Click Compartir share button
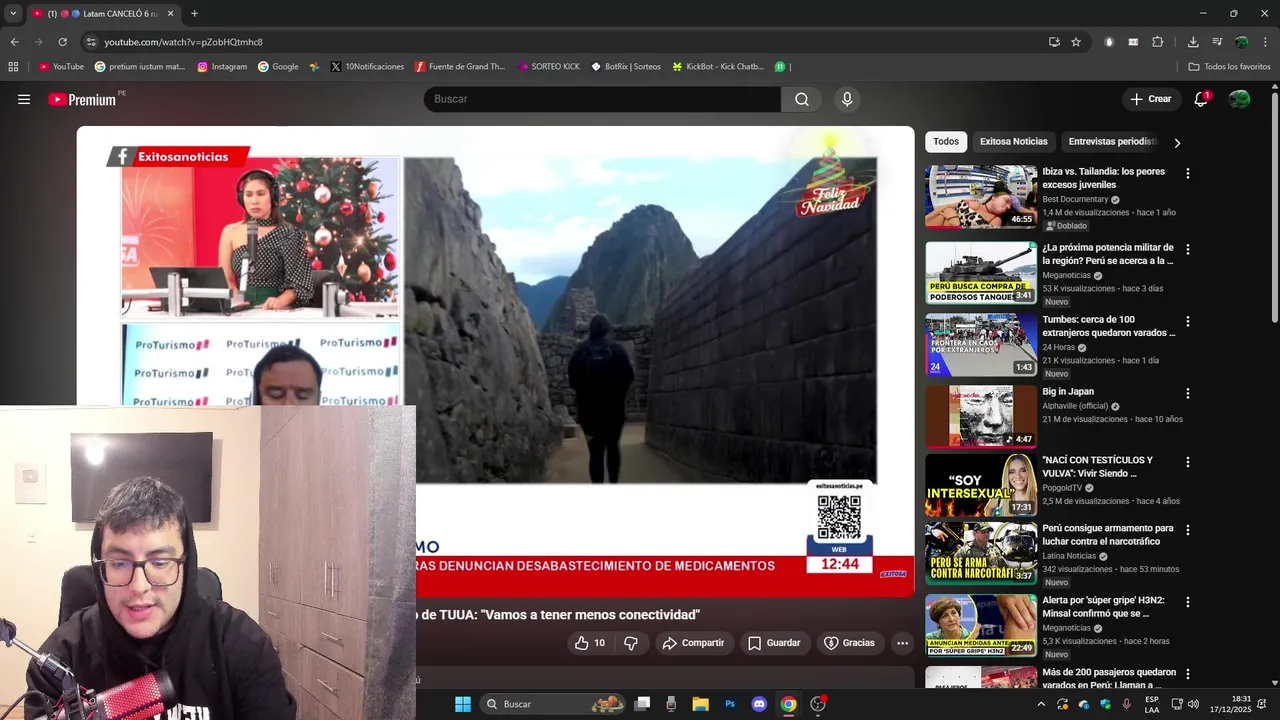 [693, 643]
